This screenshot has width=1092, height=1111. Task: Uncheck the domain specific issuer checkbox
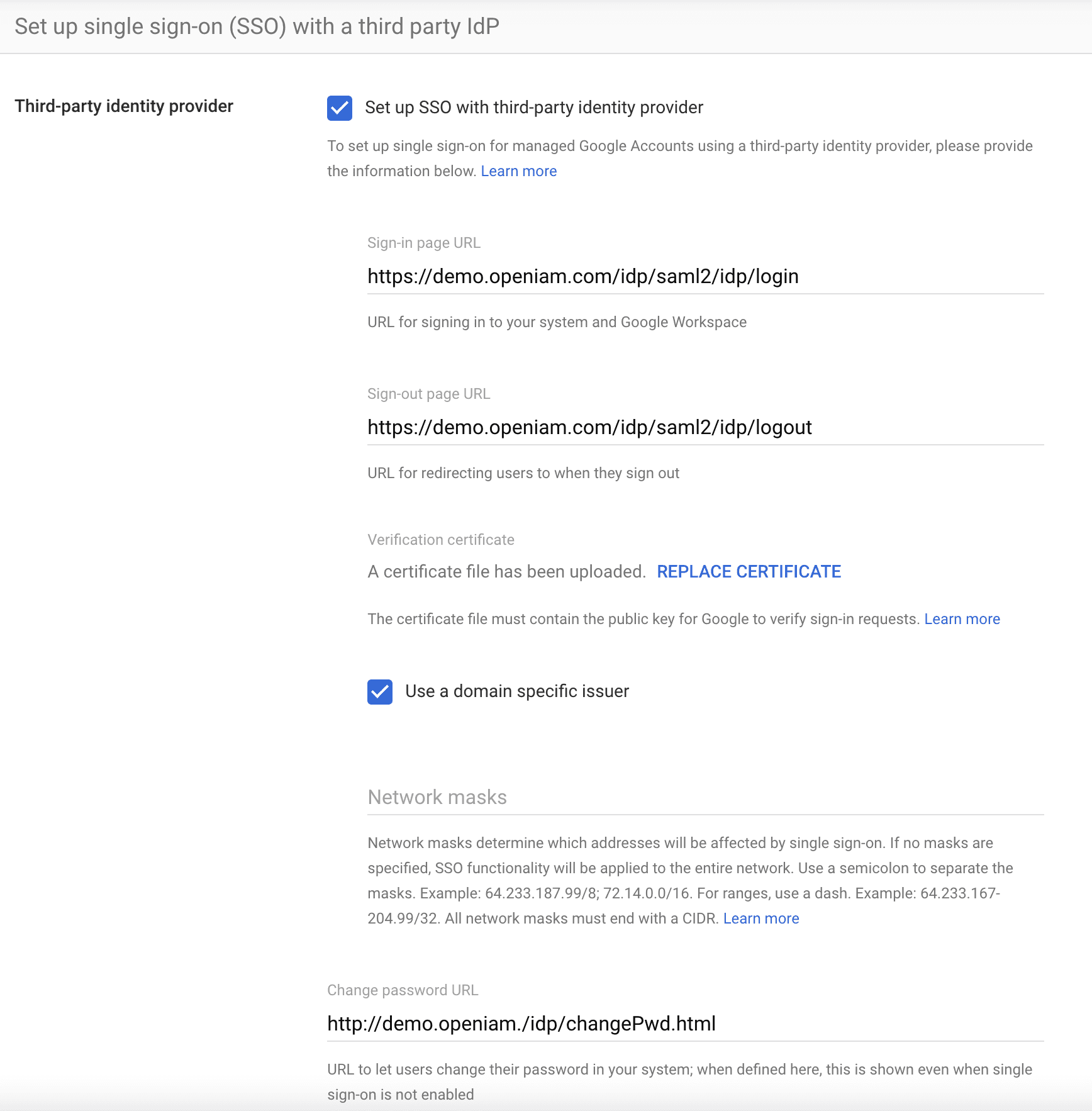point(380,692)
